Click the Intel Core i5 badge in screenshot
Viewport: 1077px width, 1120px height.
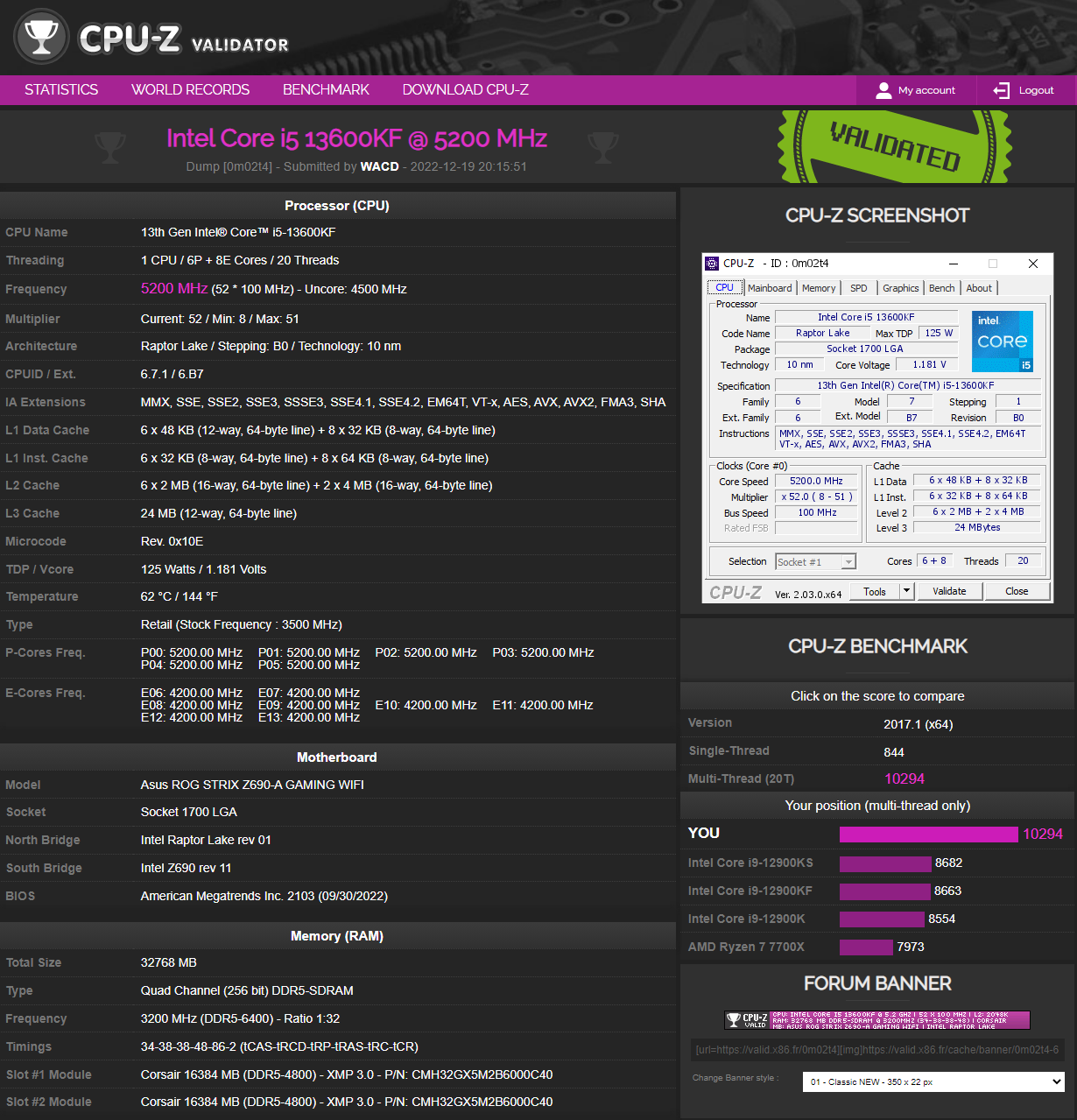point(1002,341)
